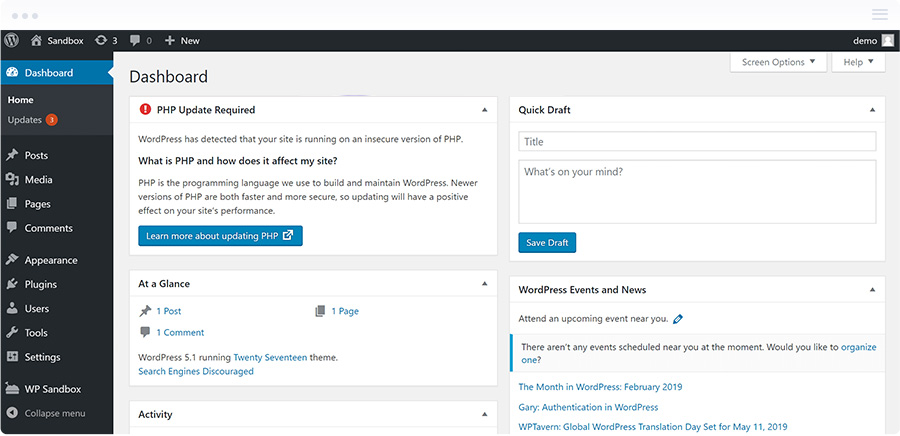Focus the What's on your mind textarea
This screenshot has width=900, height=436.
[x=697, y=192]
